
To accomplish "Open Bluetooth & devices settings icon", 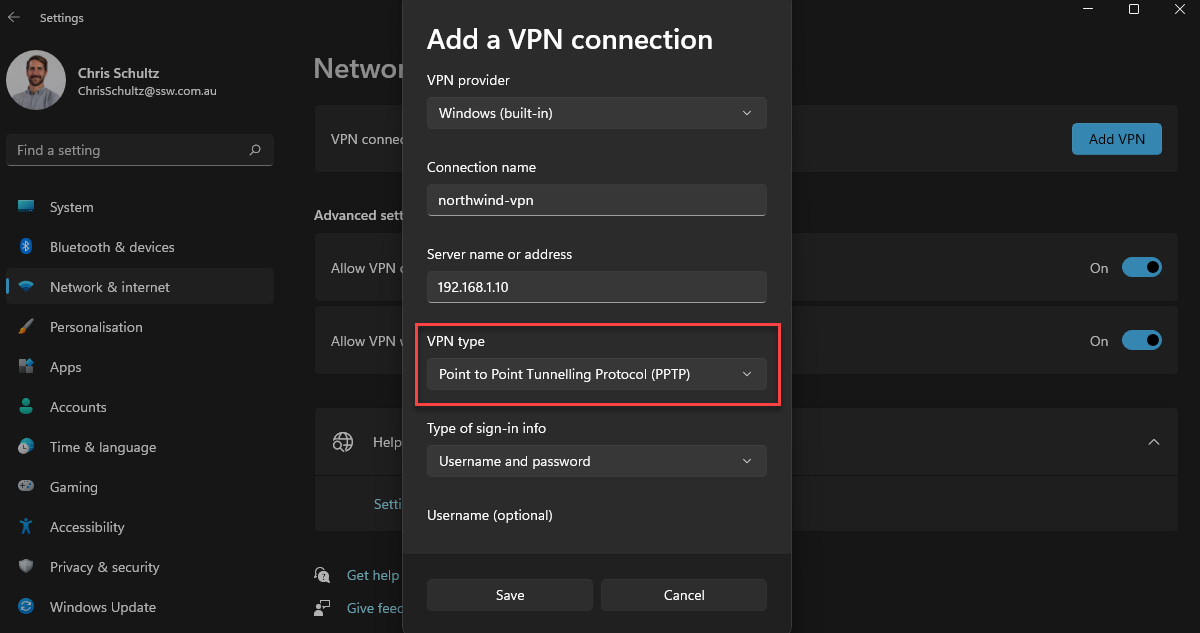I will 27,247.
